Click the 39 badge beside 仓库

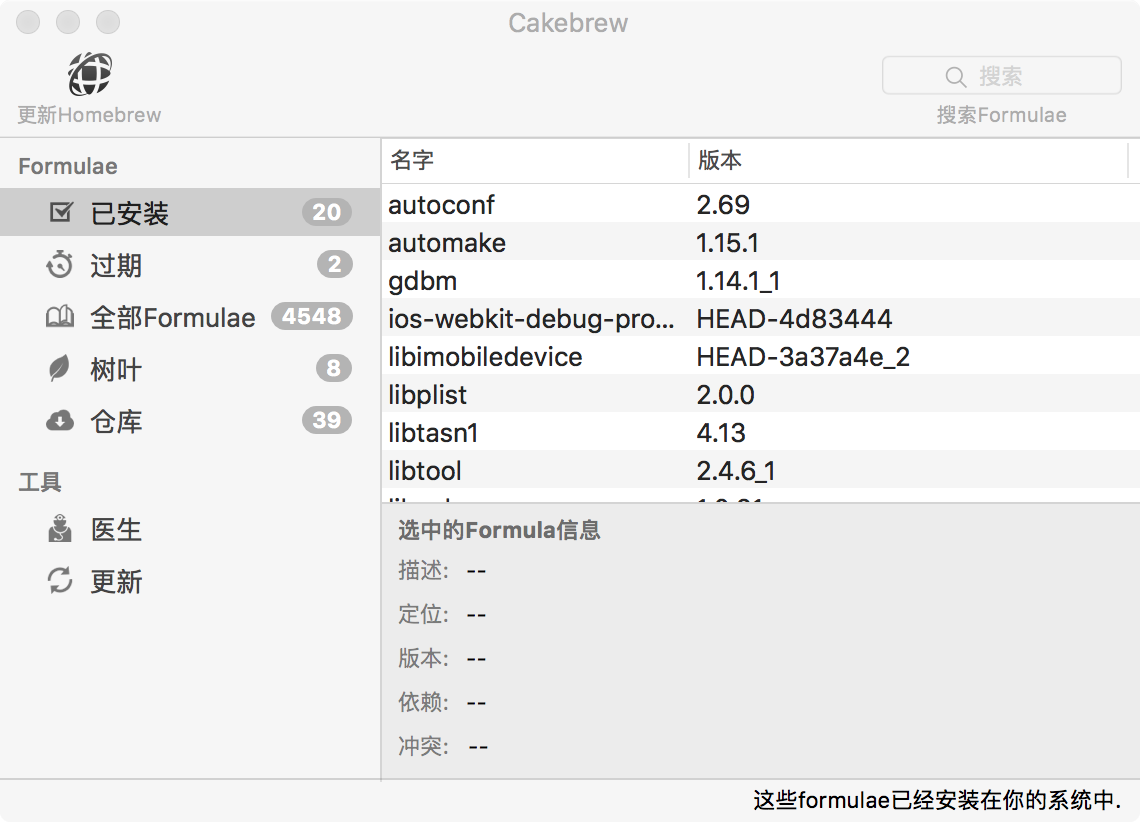pyautogui.click(x=326, y=420)
